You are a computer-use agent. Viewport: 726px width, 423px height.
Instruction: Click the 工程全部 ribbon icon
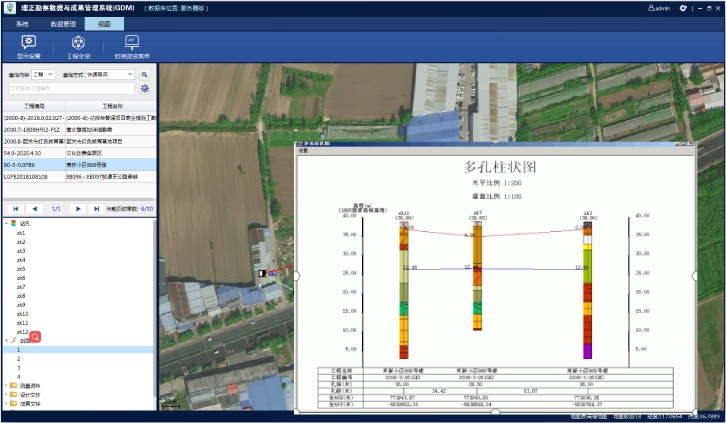coord(78,42)
